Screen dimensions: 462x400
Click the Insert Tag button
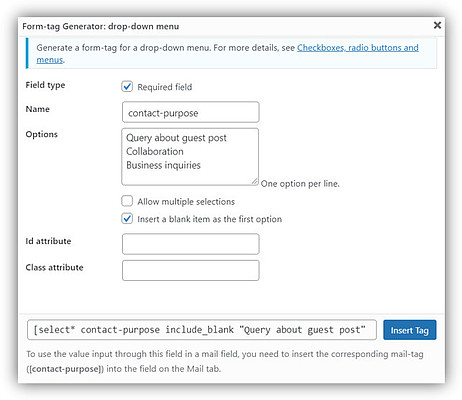tap(410, 330)
